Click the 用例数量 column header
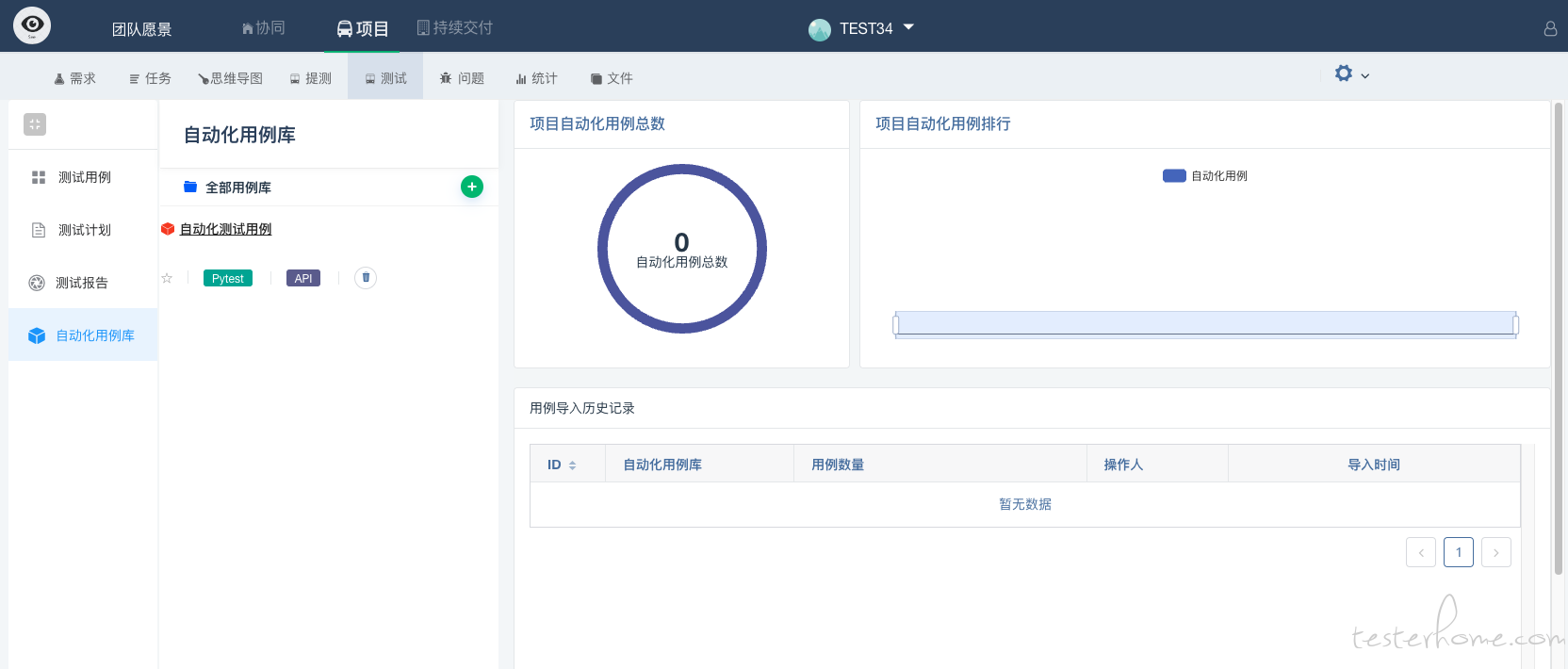This screenshot has height=669, width=1568. tap(940, 465)
